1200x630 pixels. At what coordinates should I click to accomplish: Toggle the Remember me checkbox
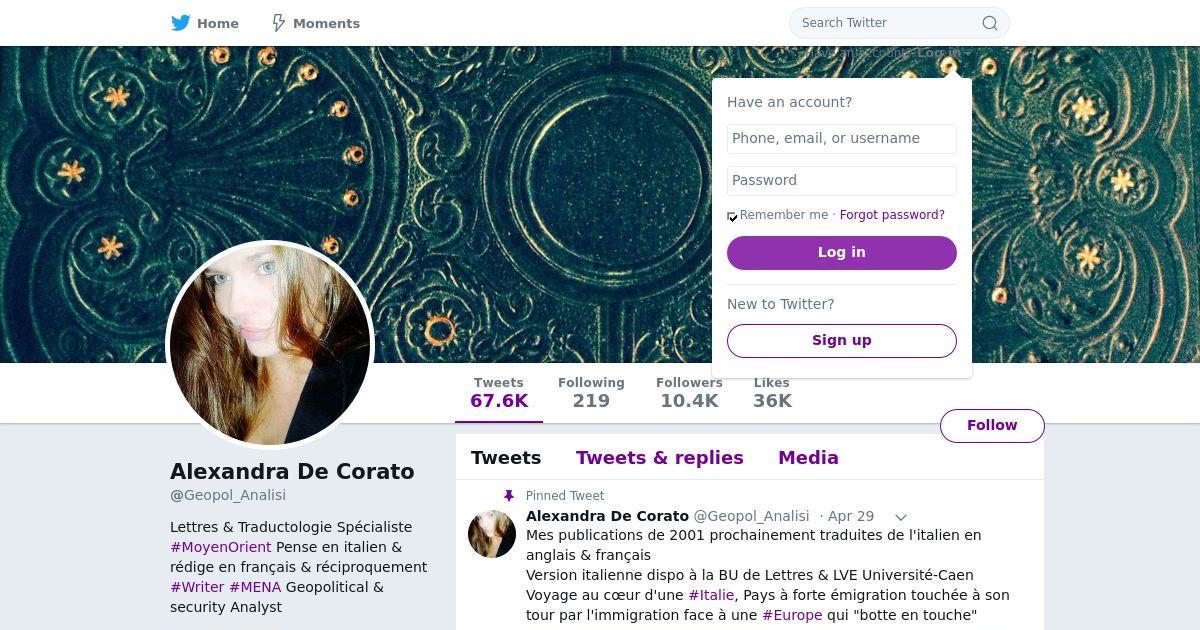[732, 217]
